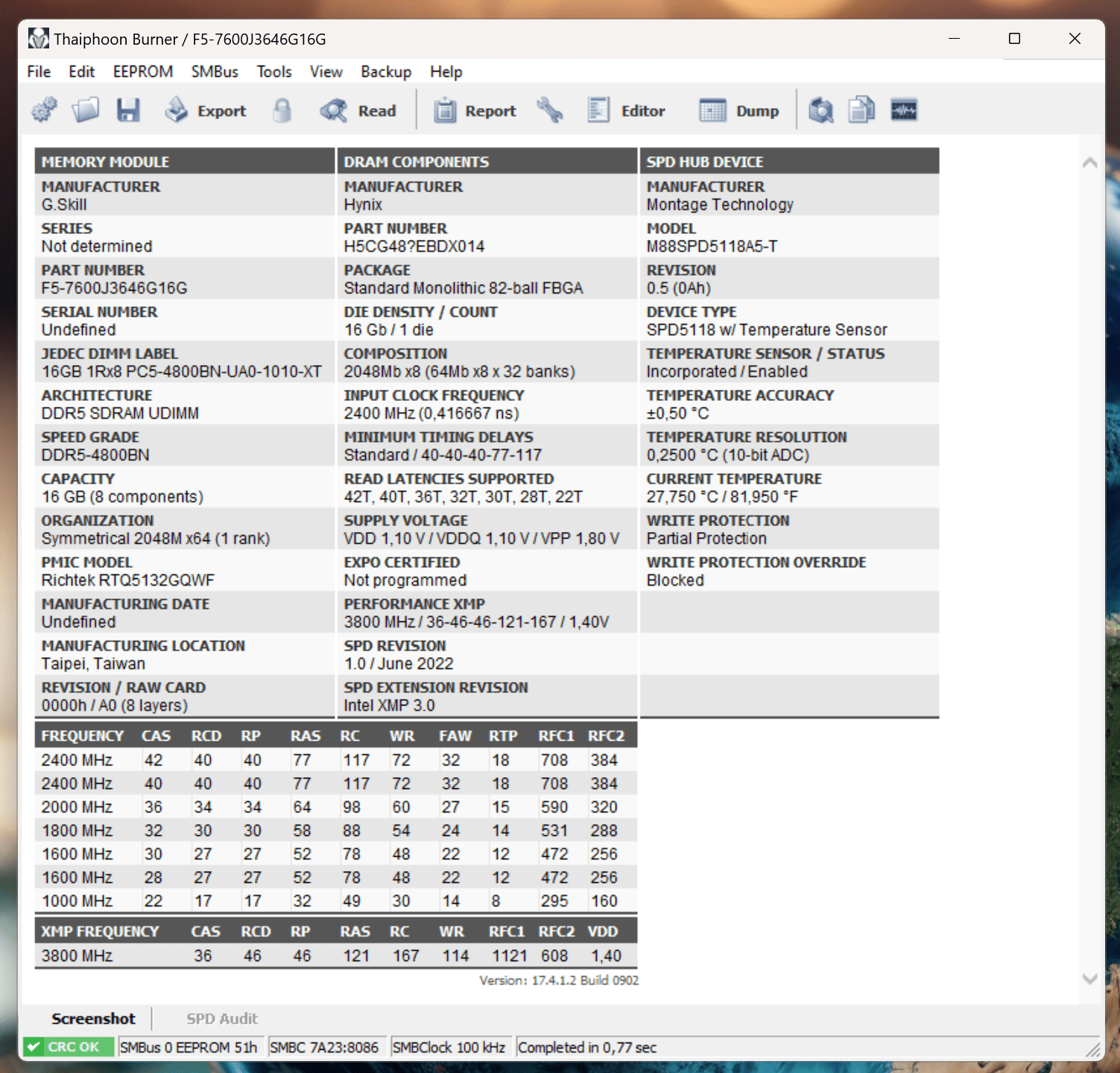This screenshot has width=1120, height=1073.
Task: Click the VDD 1,10 V supply voltage value
Action: coord(481,538)
